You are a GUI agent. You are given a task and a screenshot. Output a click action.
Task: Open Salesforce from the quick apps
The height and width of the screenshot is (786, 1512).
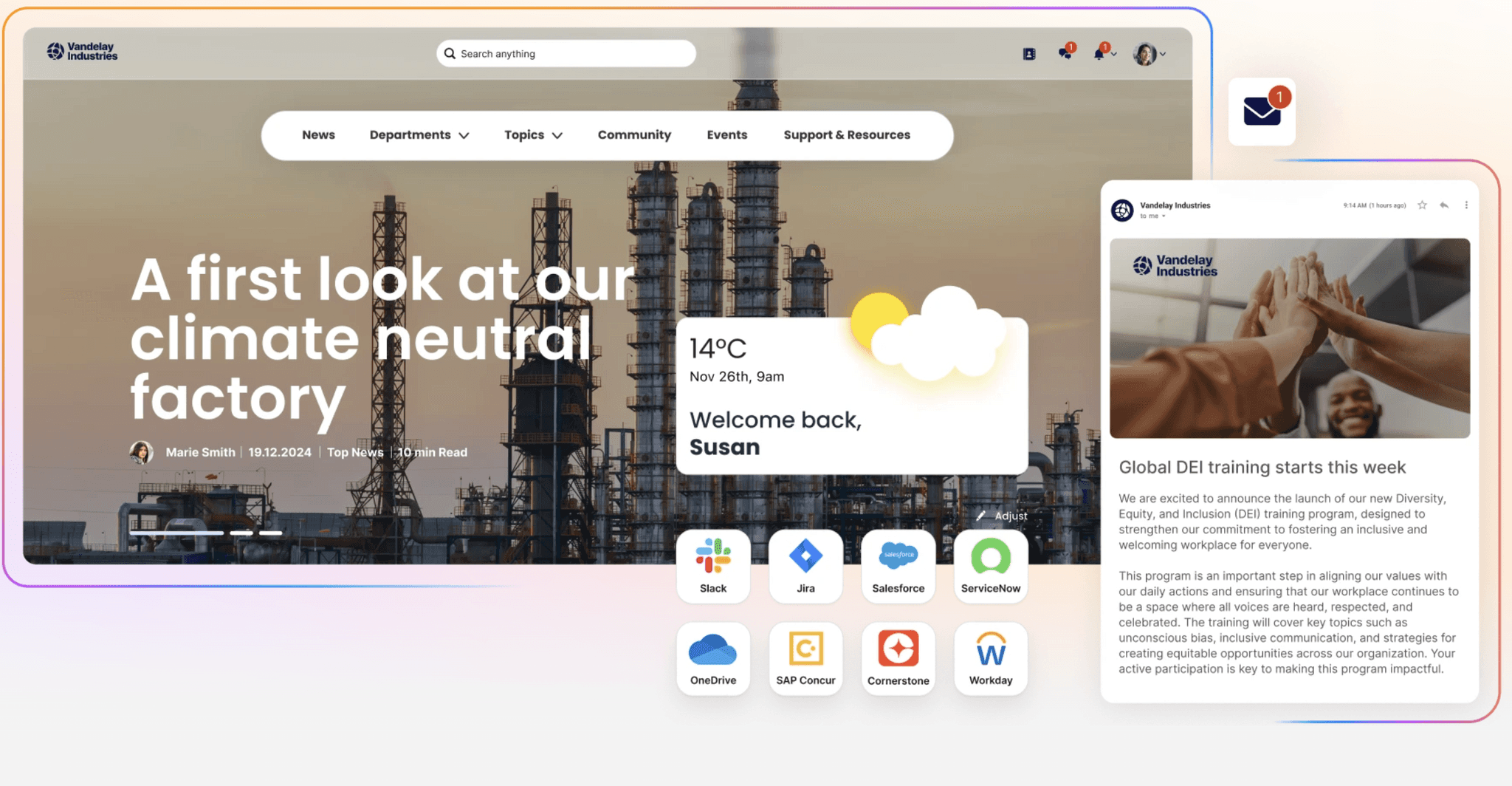898,565
